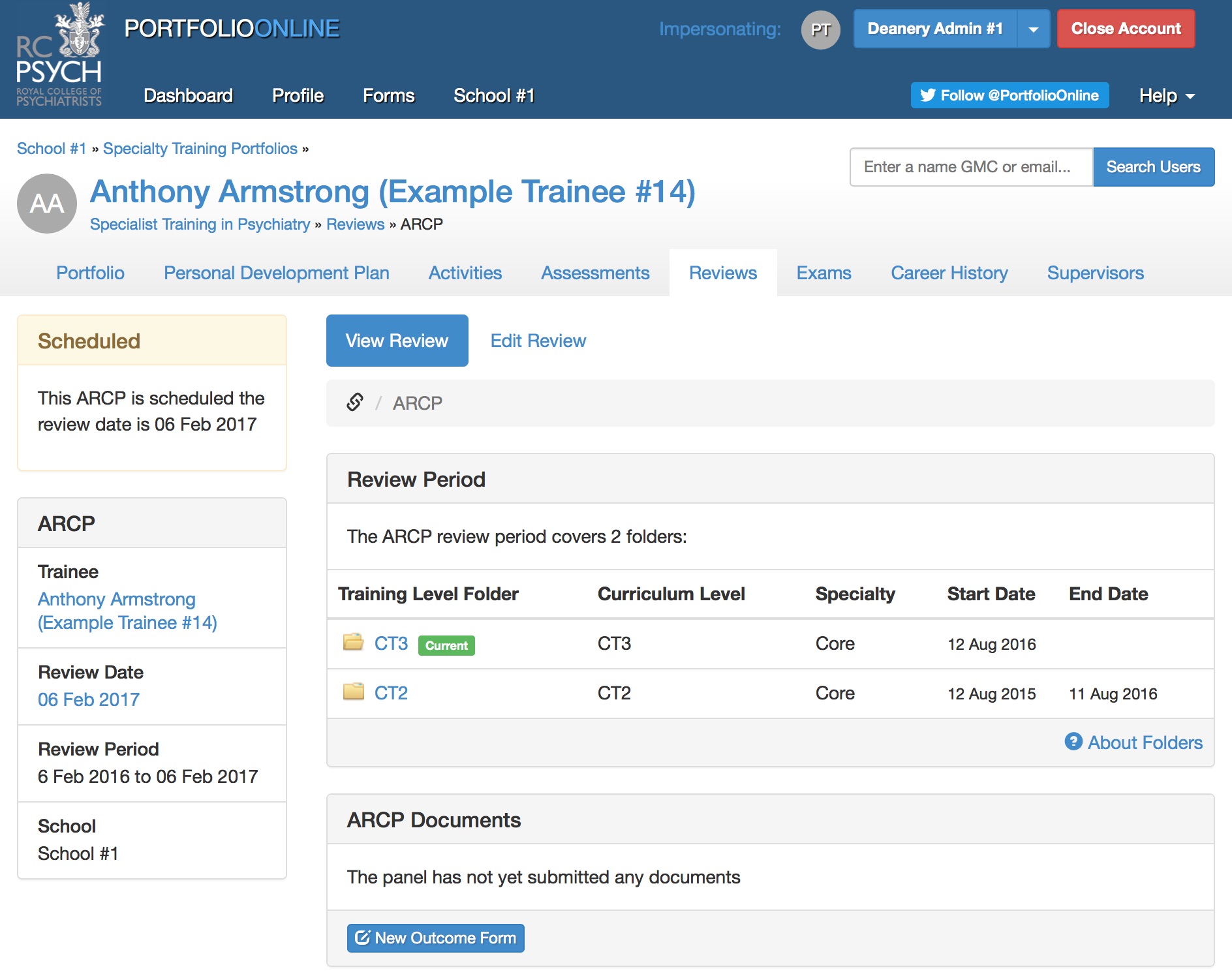Click the About Folders question mark icon
Screen dimensions: 1232x980
point(1073,742)
